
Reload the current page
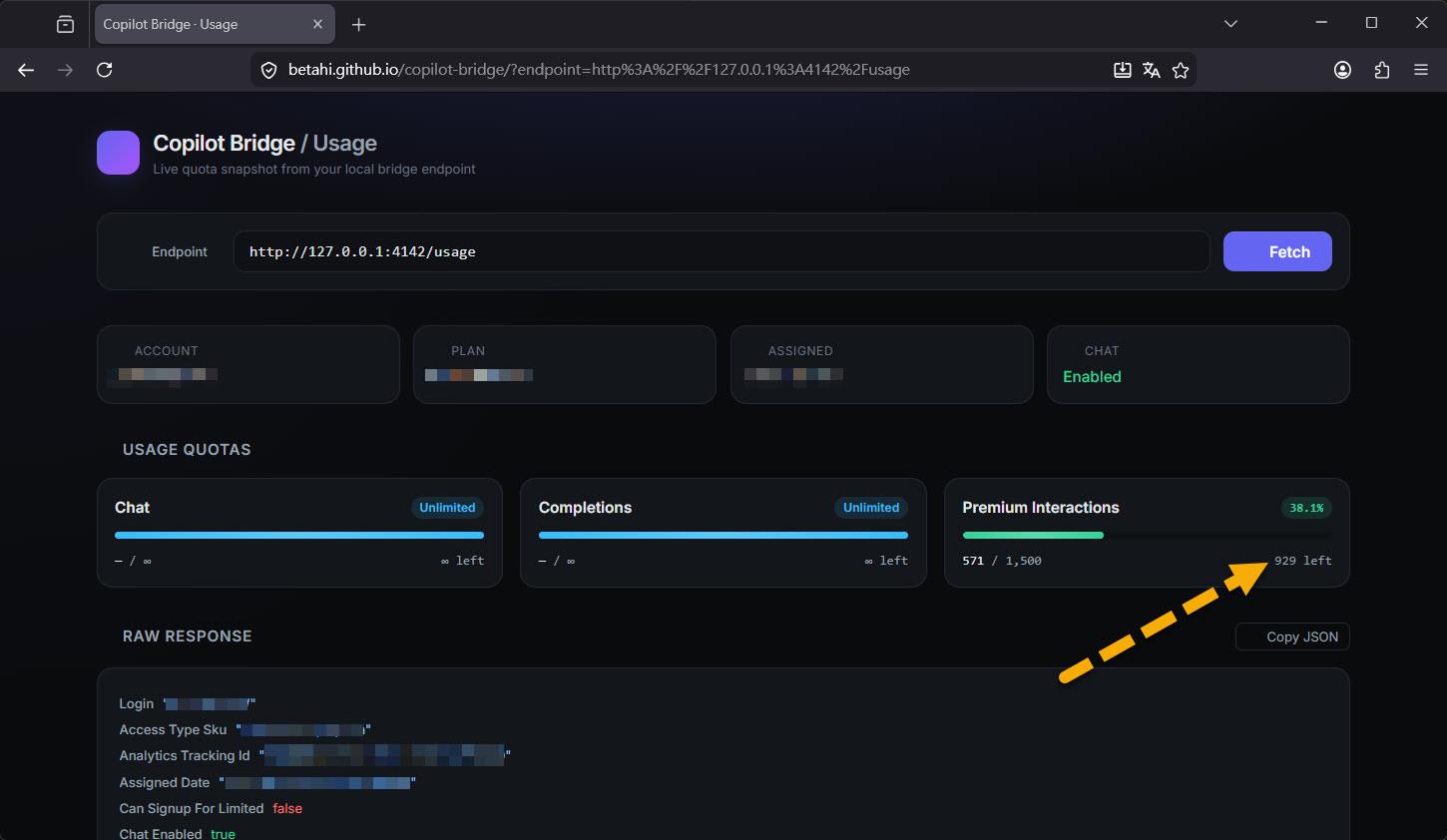(104, 70)
